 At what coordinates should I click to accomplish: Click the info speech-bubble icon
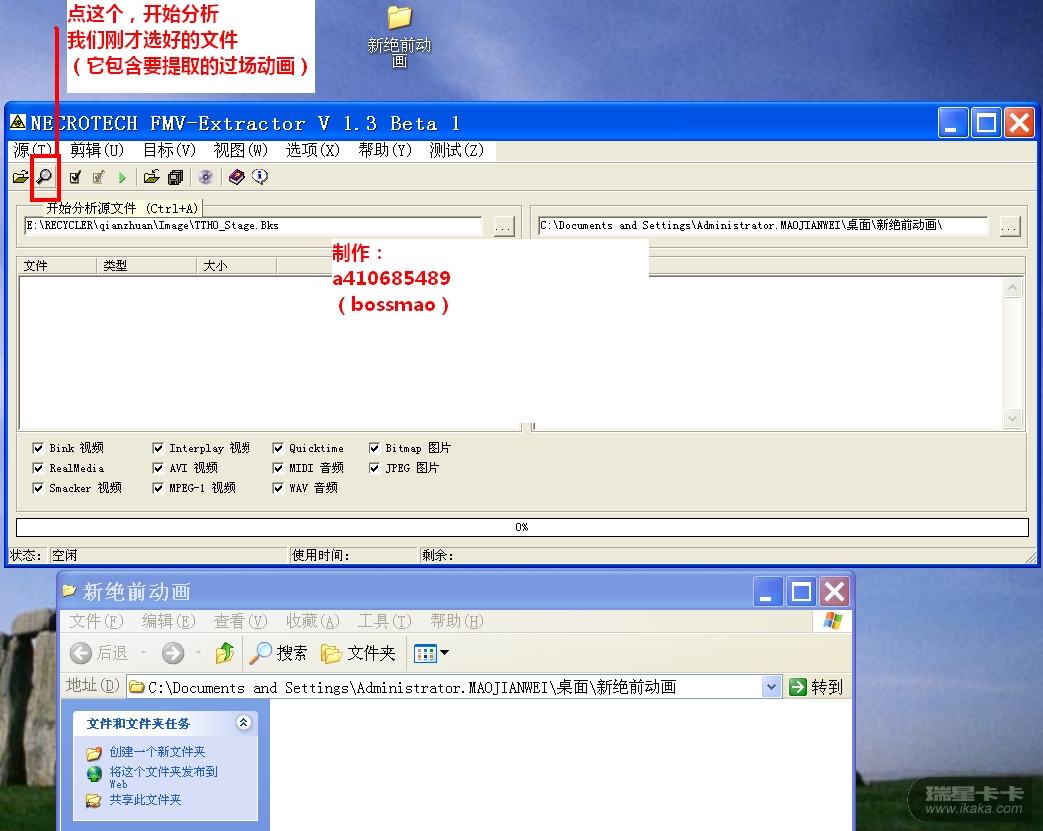click(260, 177)
